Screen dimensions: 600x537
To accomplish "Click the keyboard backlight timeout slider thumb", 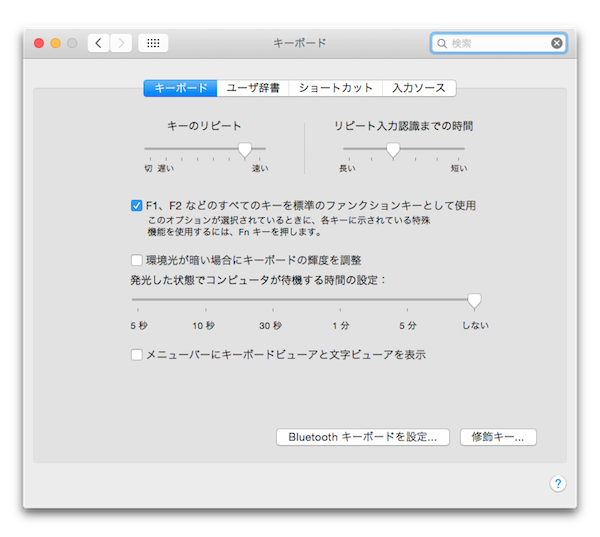I will pos(474,301).
